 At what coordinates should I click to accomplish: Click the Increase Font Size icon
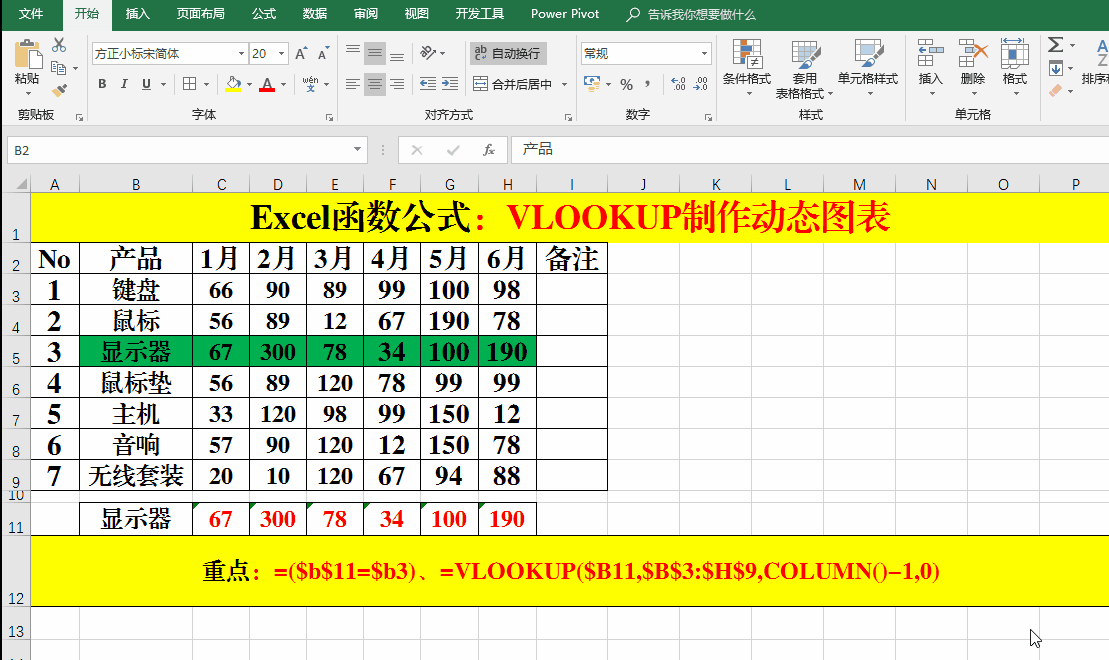point(300,53)
